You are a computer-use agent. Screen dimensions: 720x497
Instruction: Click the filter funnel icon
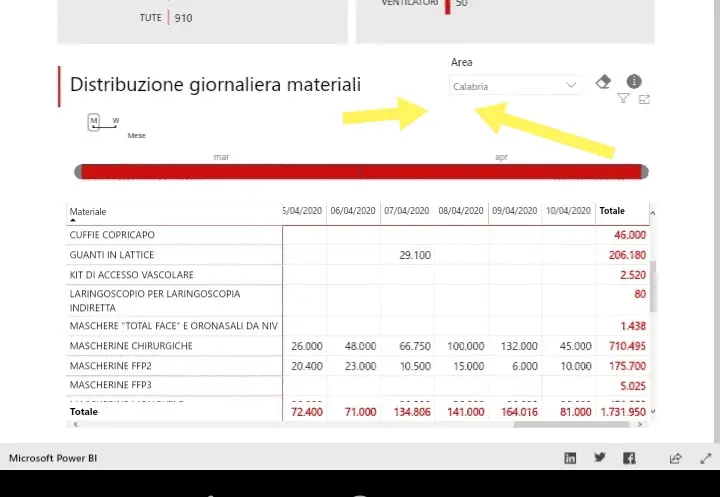(x=623, y=98)
